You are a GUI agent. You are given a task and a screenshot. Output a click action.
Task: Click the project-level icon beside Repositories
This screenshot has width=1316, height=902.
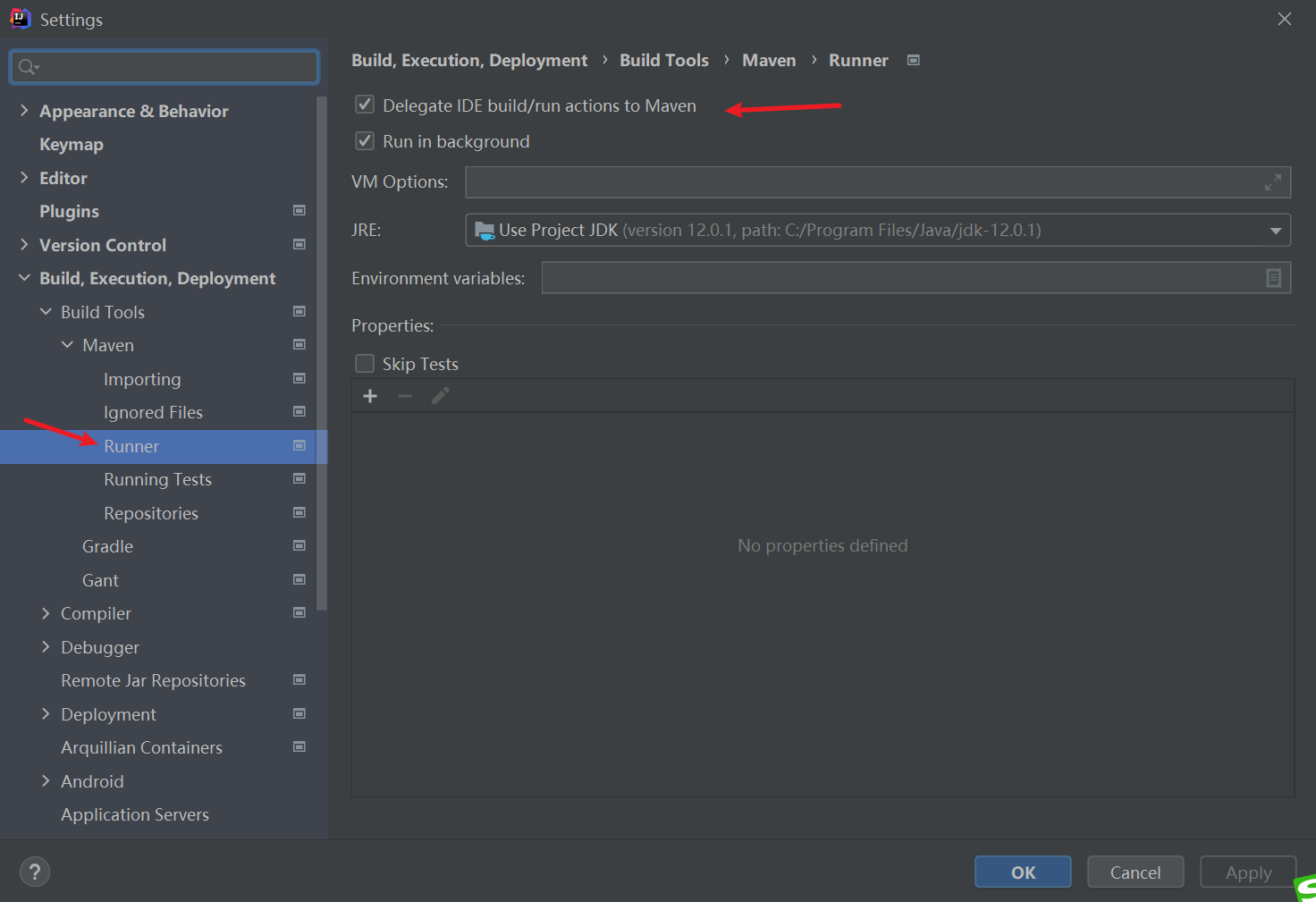(299, 512)
